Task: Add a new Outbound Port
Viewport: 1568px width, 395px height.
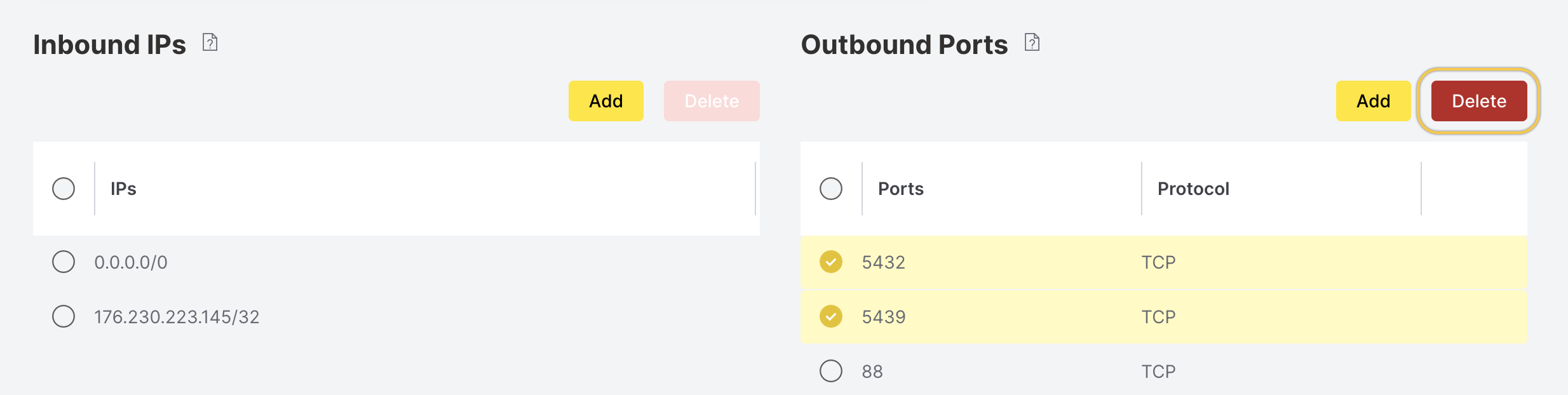Action: click(1374, 101)
